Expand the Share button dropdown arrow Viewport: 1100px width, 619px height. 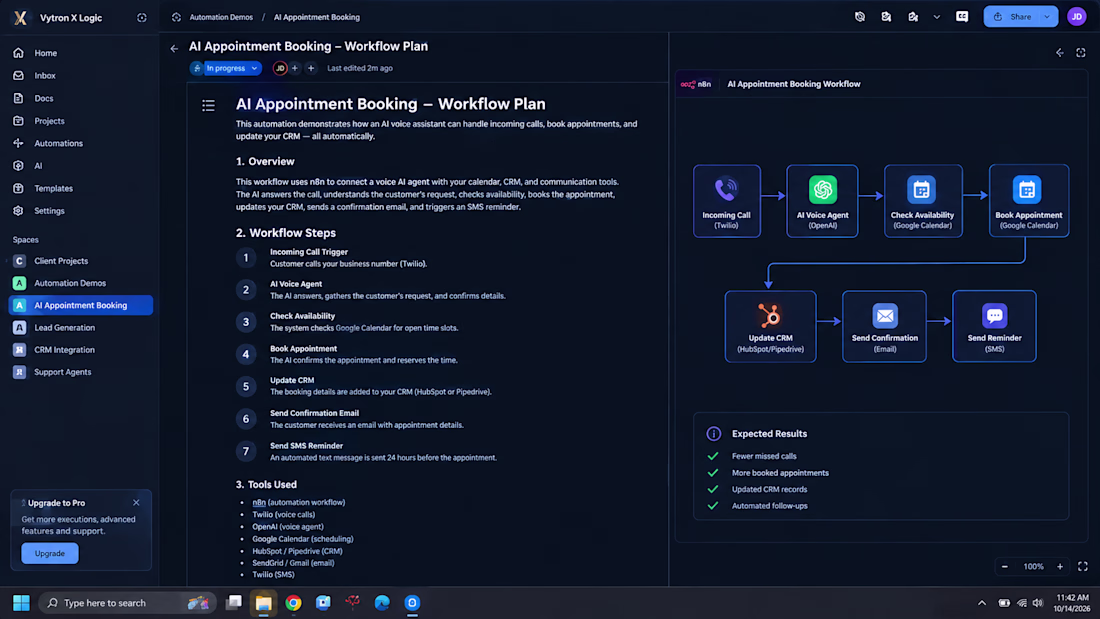[1047, 17]
